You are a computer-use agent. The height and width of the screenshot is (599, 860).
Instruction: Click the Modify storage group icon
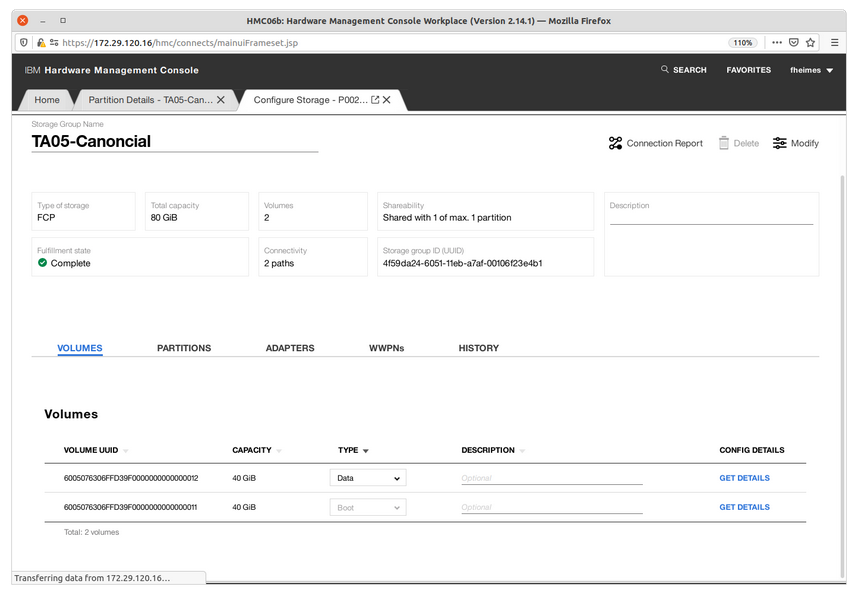[780, 144]
